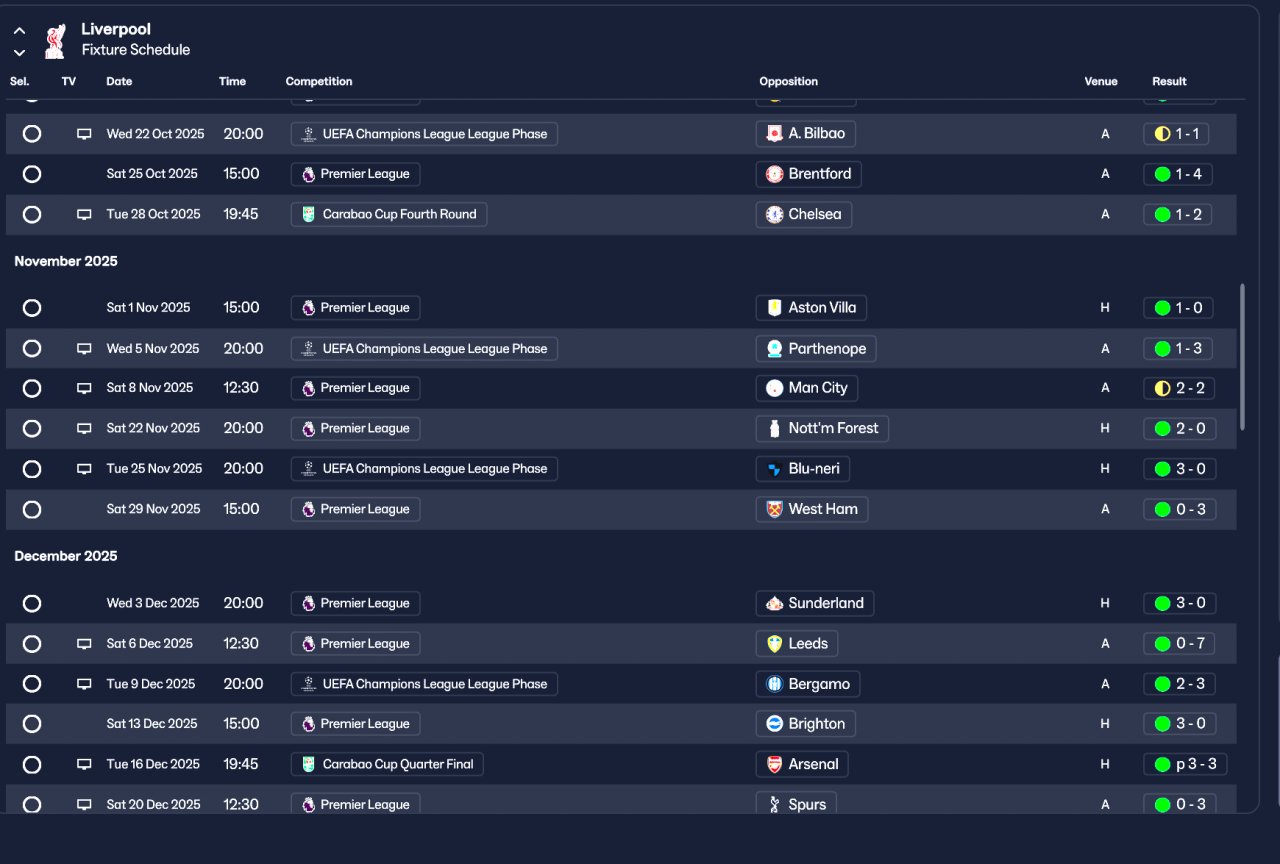Open the 0 - 7 result against Leeds
The height and width of the screenshot is (864, 1280).
click(1180, 644)
